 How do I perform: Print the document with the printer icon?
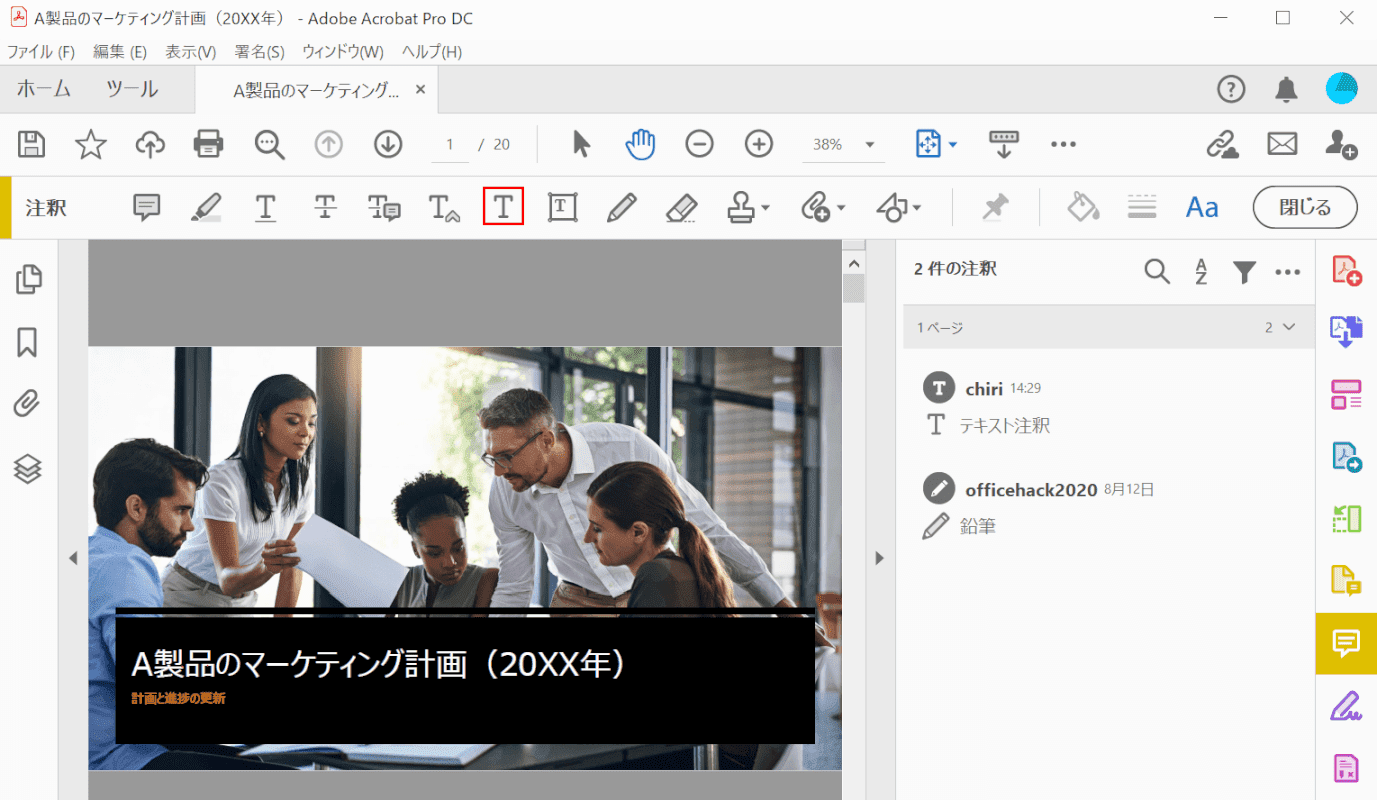209,144
